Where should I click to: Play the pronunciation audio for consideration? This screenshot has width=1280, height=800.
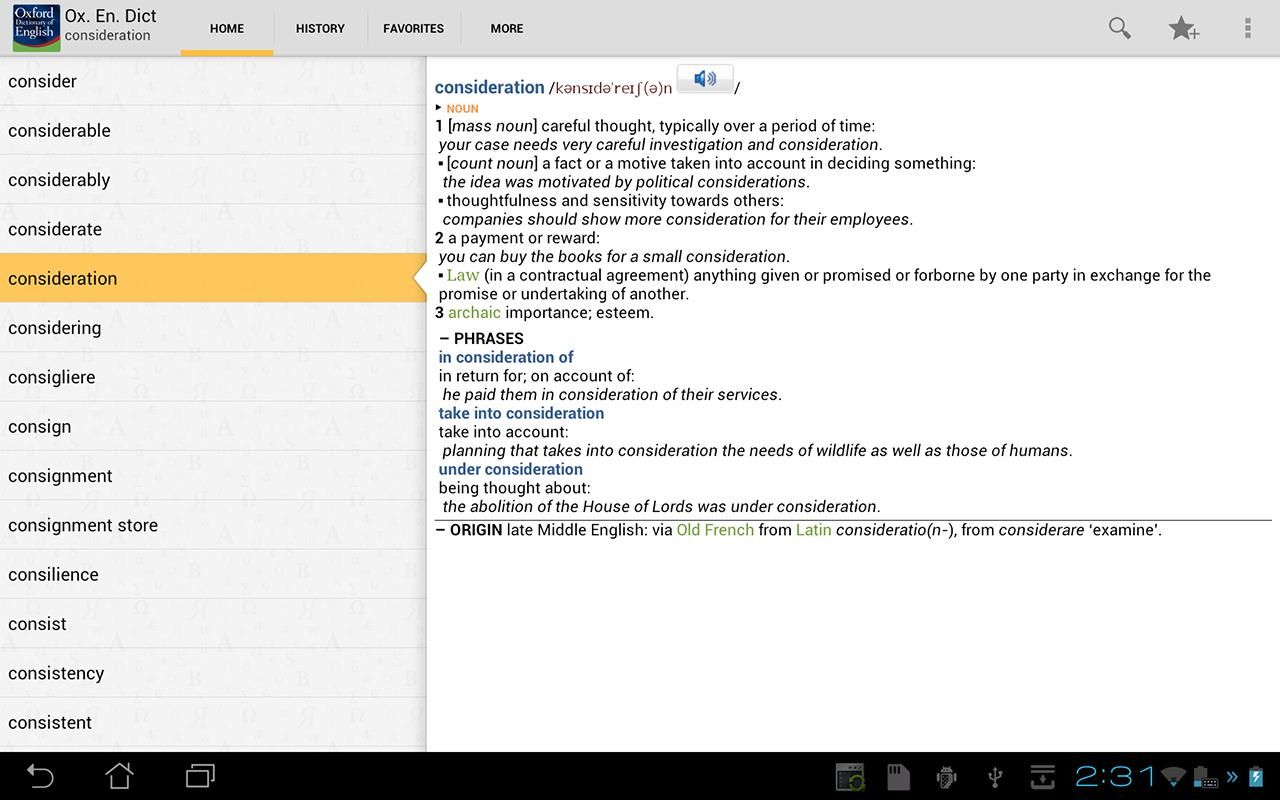[x=705, y=79]
